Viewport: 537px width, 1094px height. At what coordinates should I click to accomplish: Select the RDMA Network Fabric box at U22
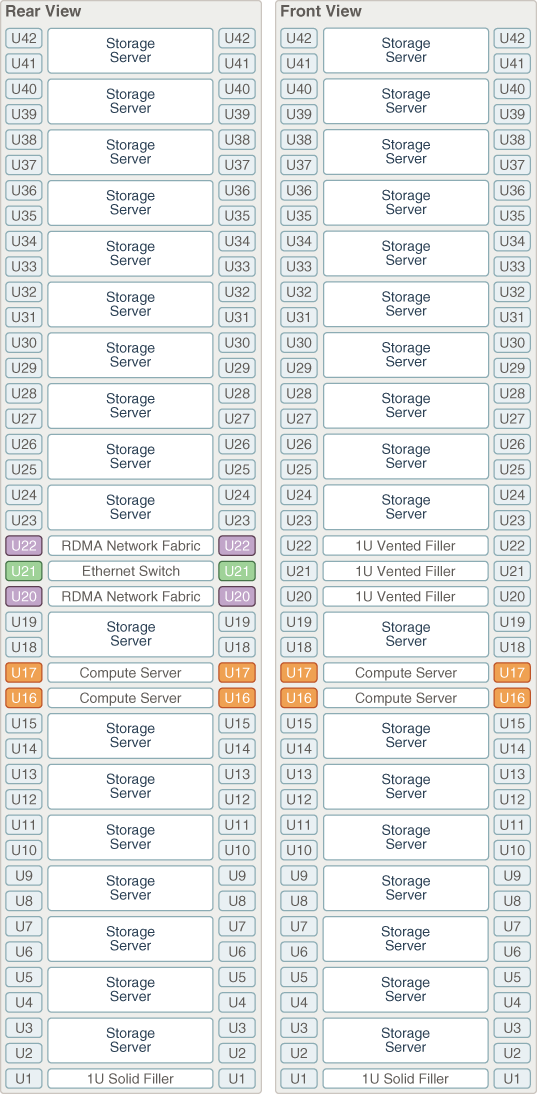pos(130,546)
